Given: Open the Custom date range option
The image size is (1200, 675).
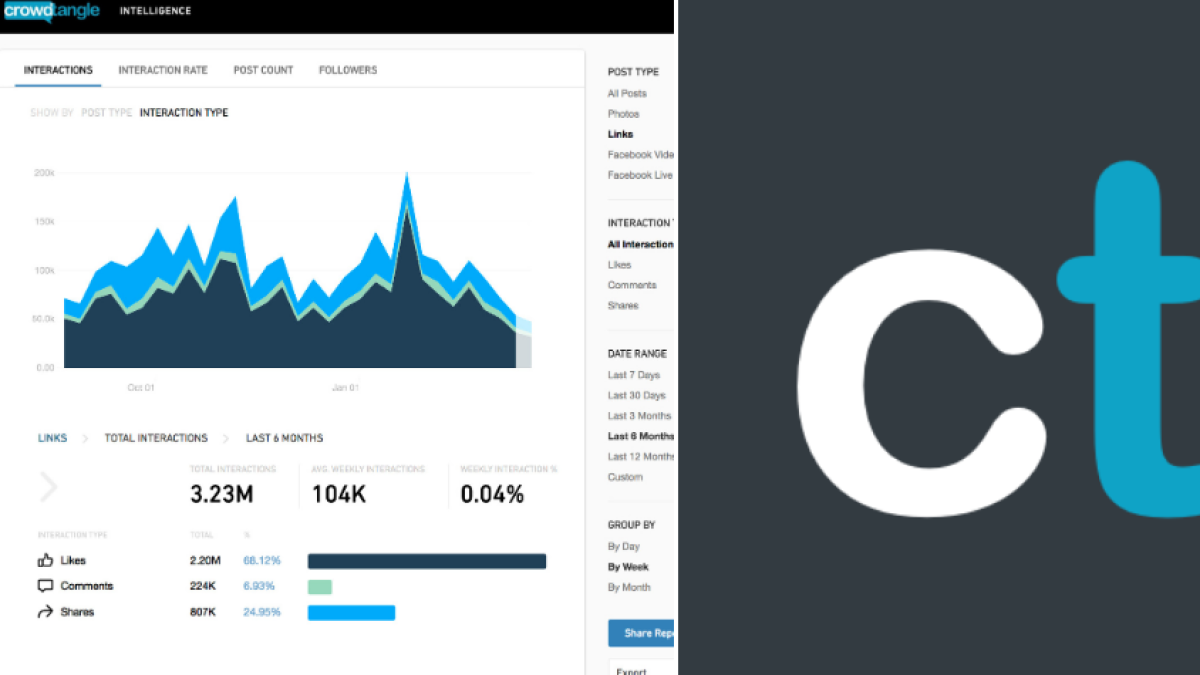Looking at the screenshot, I should 625,477.
